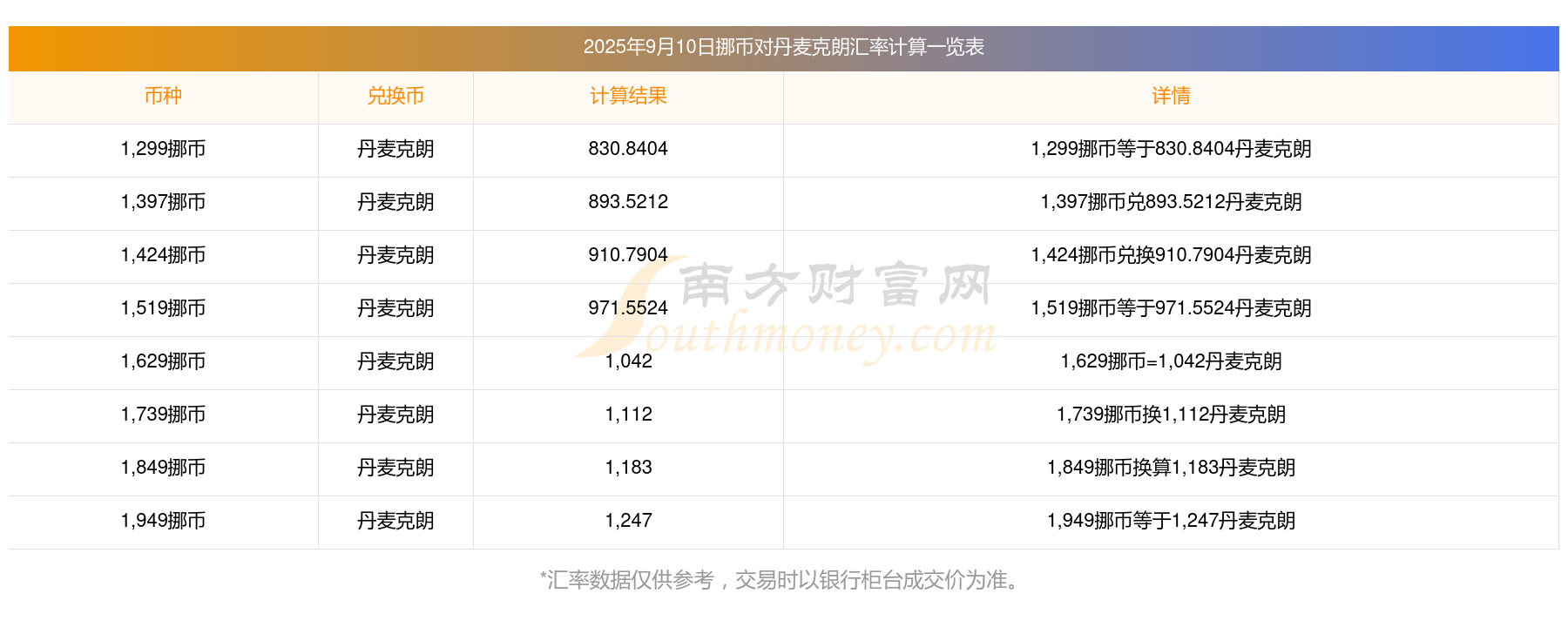
Task: Select the result value 830.8404
Action: (x=628, y=149)
